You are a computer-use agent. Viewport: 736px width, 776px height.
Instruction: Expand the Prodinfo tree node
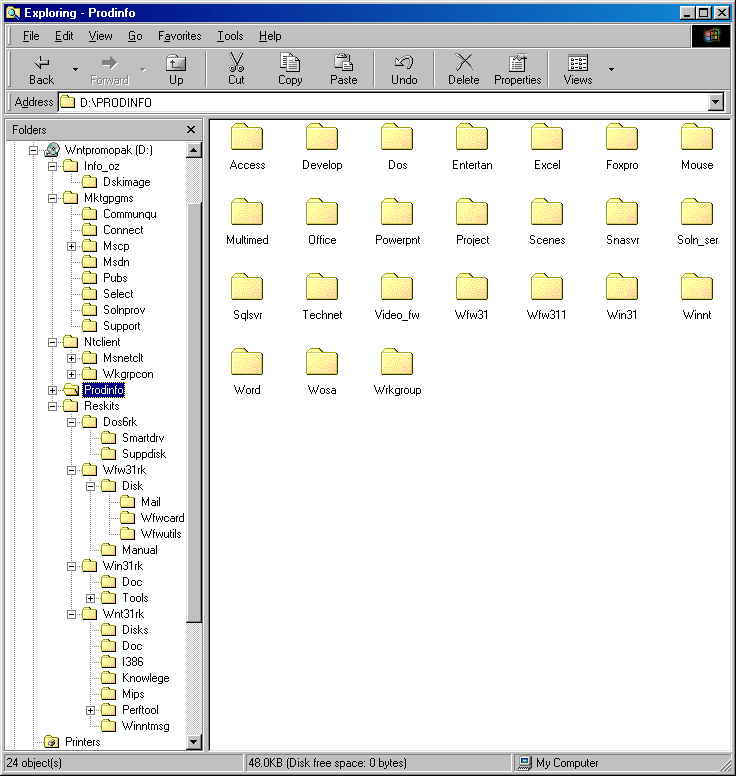[x=52, y=390]
